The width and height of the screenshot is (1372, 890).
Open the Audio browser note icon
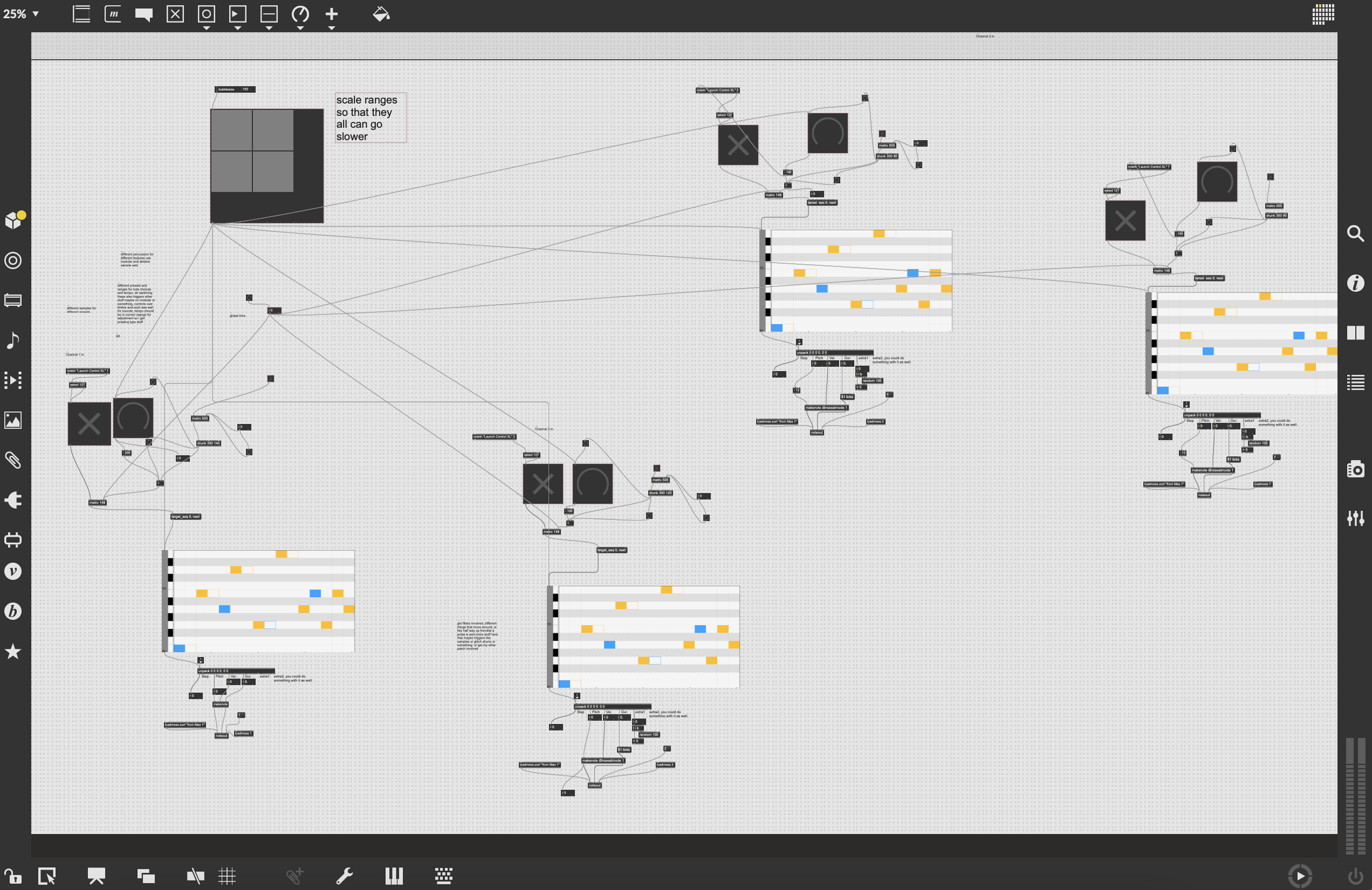click(13, 340)
